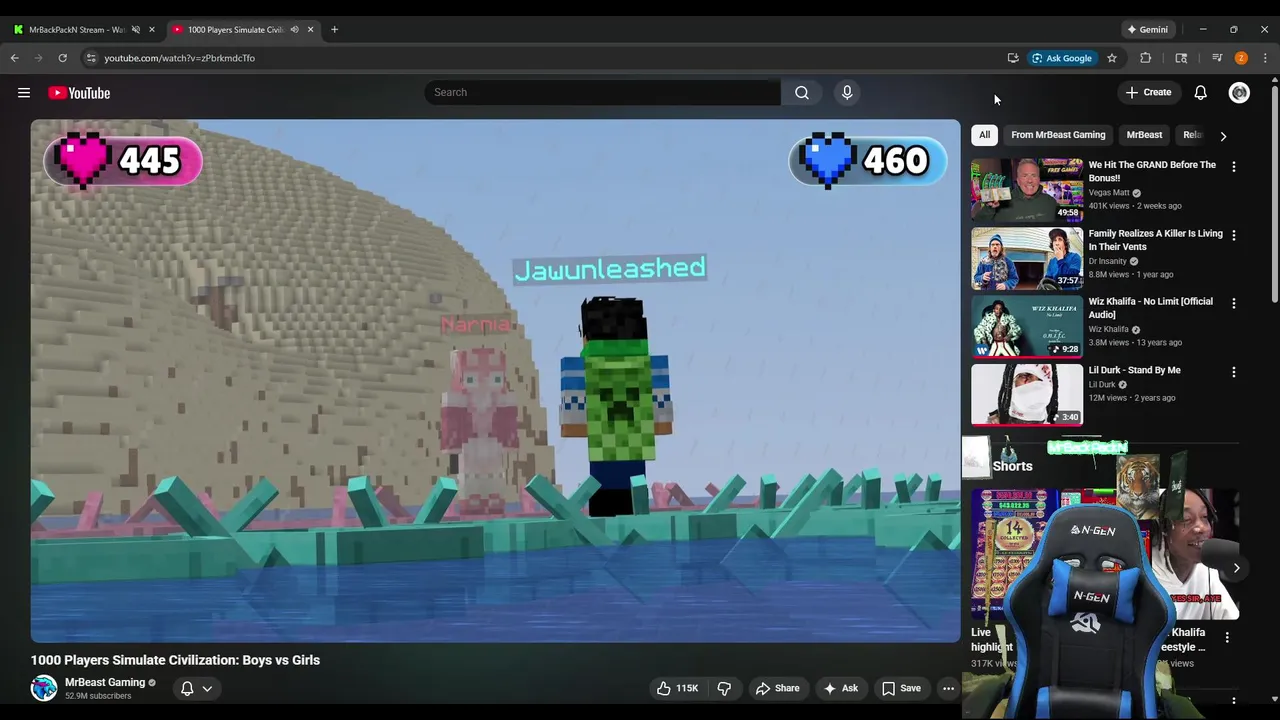Open a new browser tab

pos(334,29)
